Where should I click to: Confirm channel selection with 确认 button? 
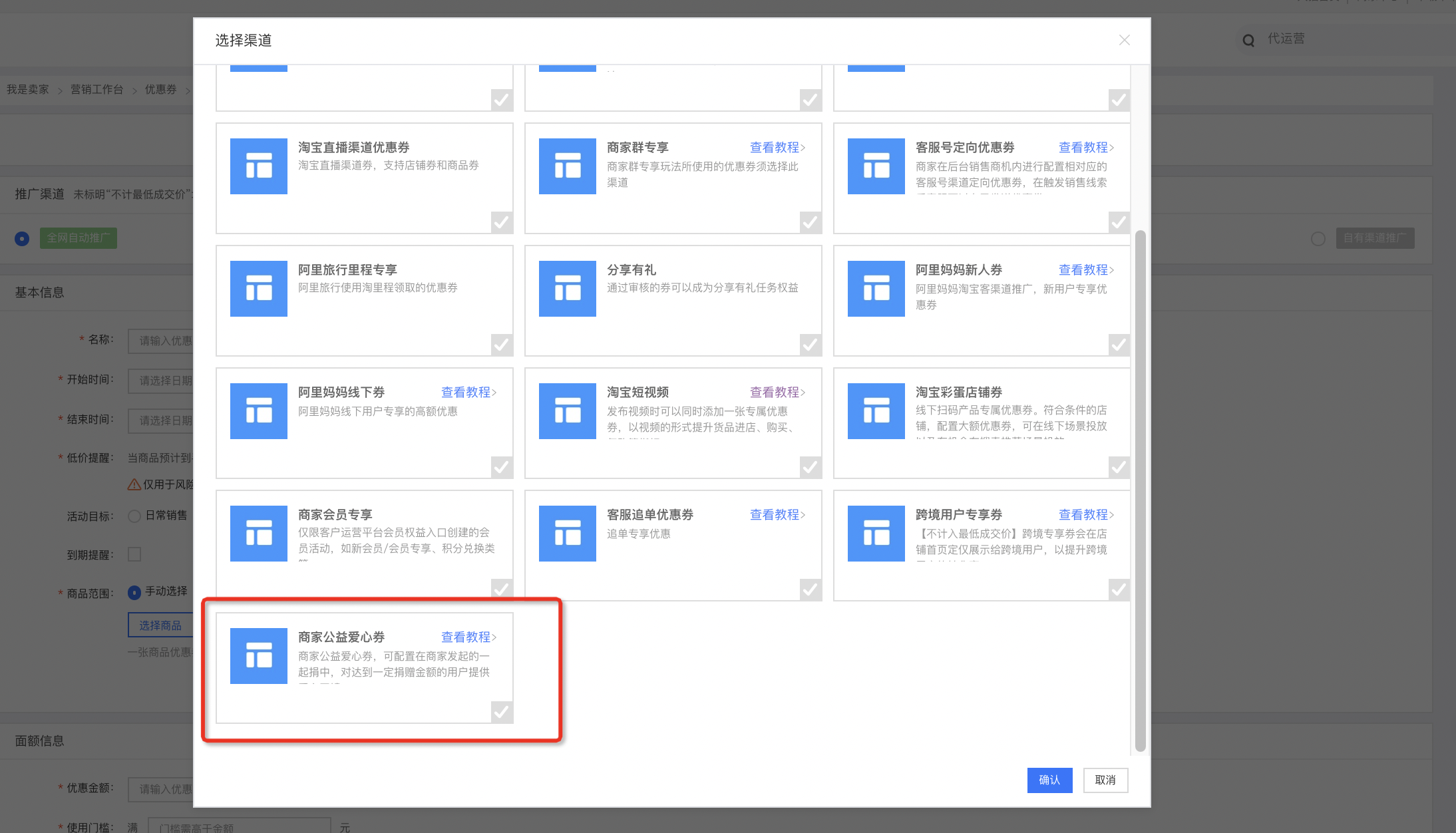(x=1049, y=780)
